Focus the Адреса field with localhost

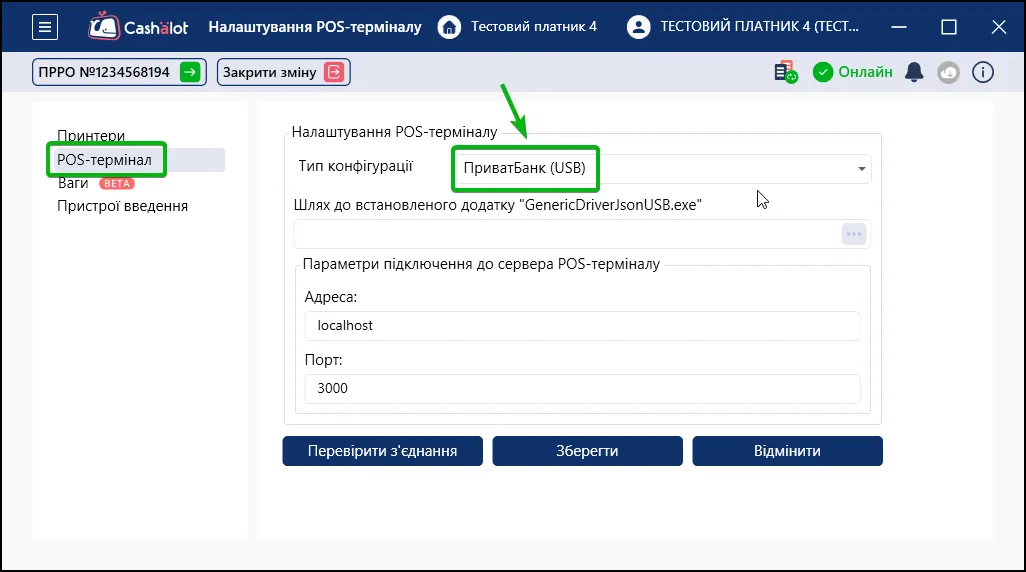pos(582,326)
